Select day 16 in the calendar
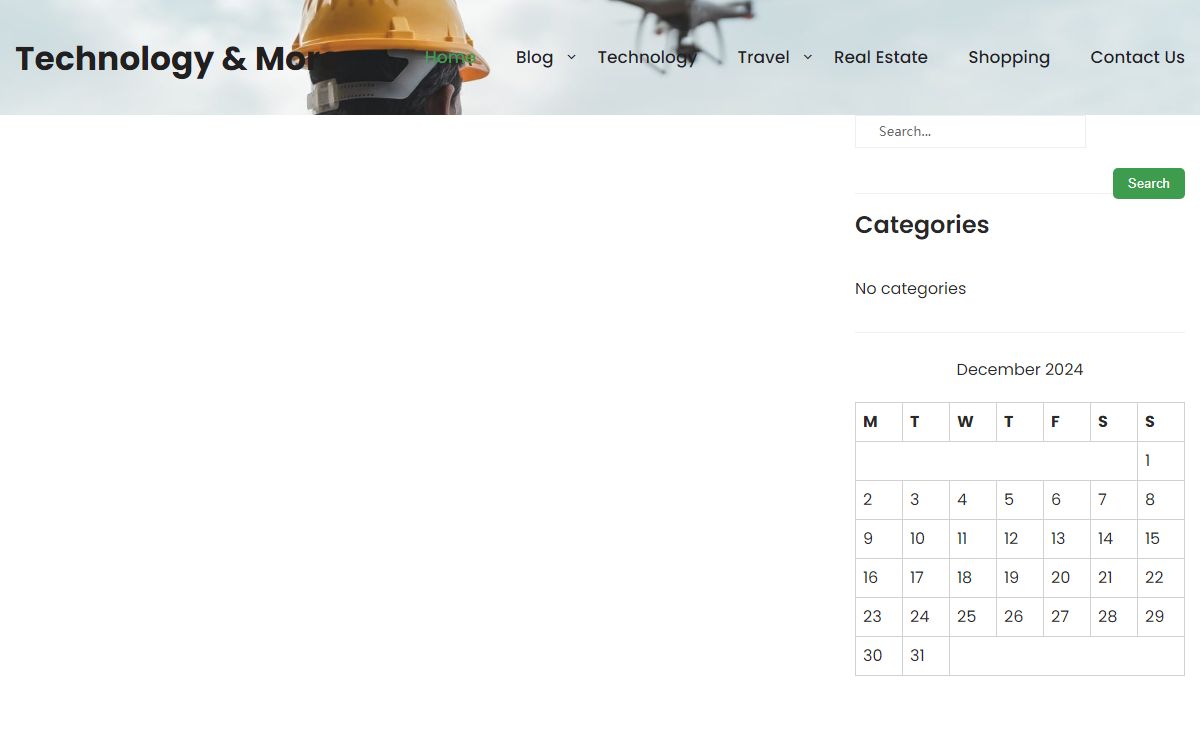The width and height of the screenshot is (1200, 740). click(879, 578)
